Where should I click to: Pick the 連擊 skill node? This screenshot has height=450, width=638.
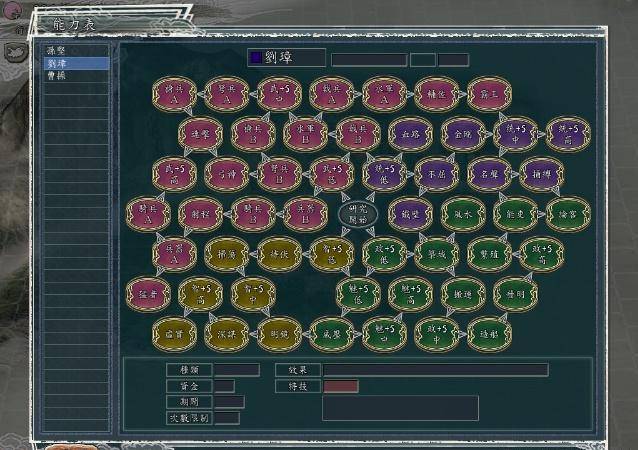(200, 134)
